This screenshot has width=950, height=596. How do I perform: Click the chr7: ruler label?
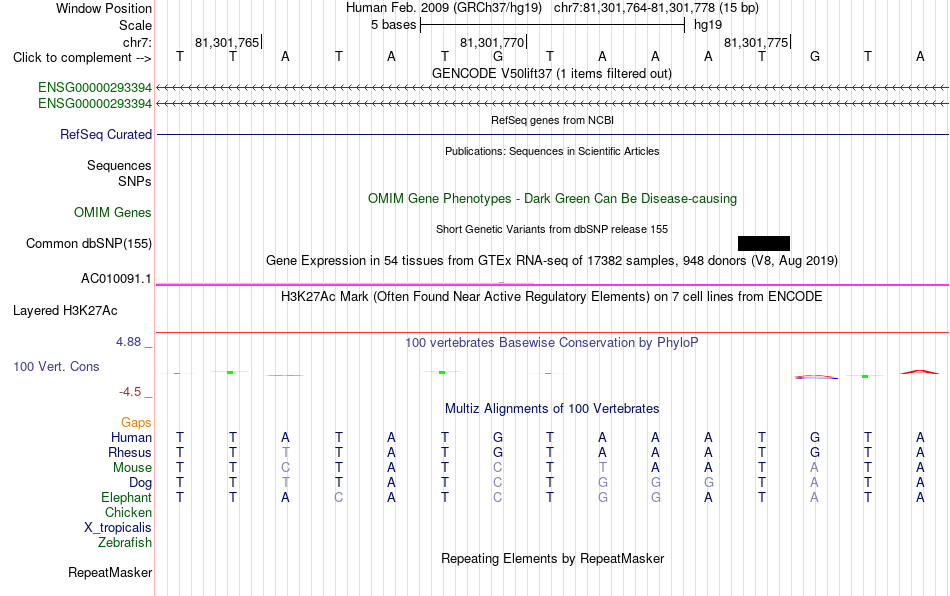pos(137,42)
